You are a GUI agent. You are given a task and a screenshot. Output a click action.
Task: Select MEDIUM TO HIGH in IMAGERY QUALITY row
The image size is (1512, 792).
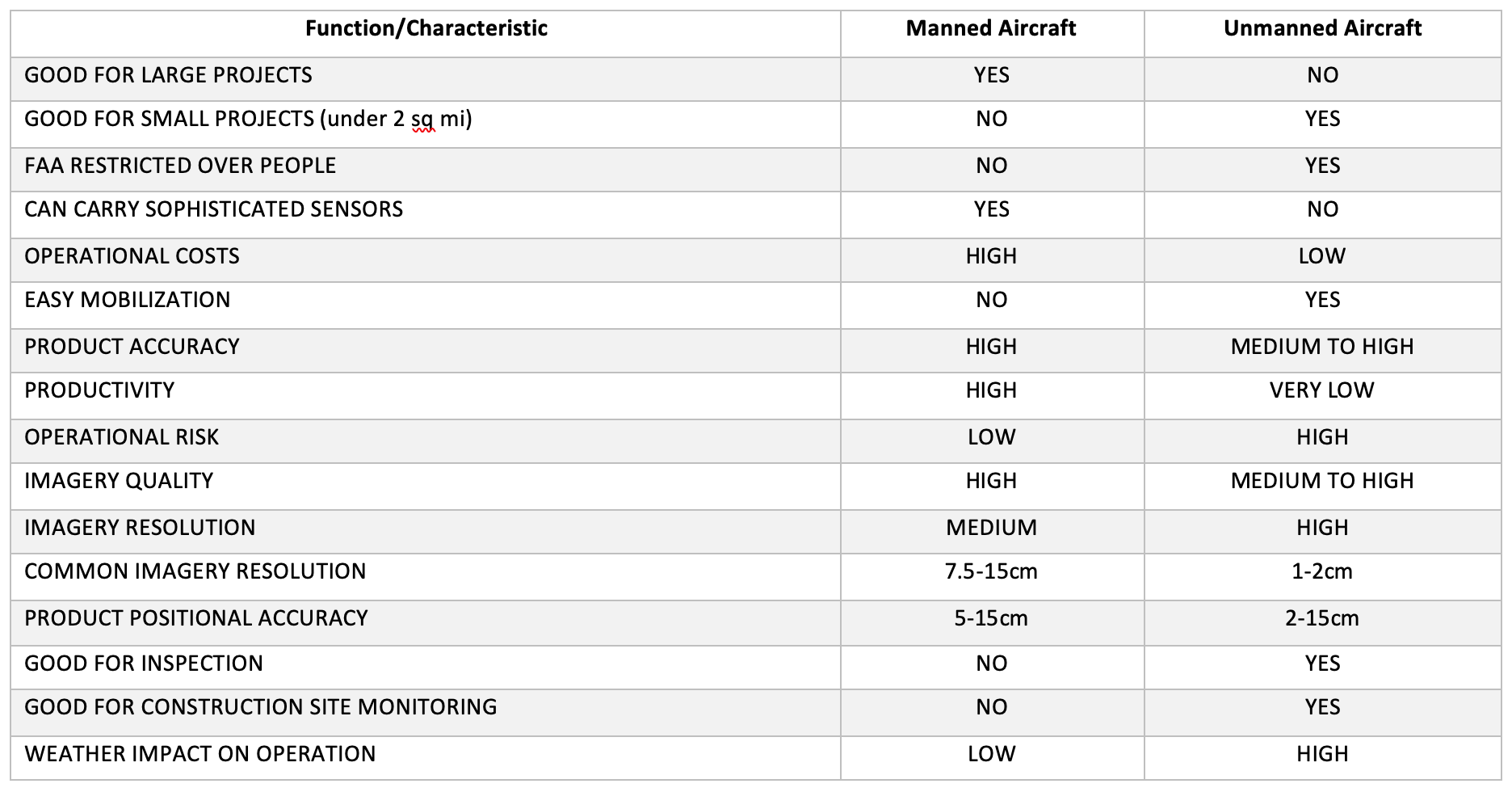coord(1322,481)
